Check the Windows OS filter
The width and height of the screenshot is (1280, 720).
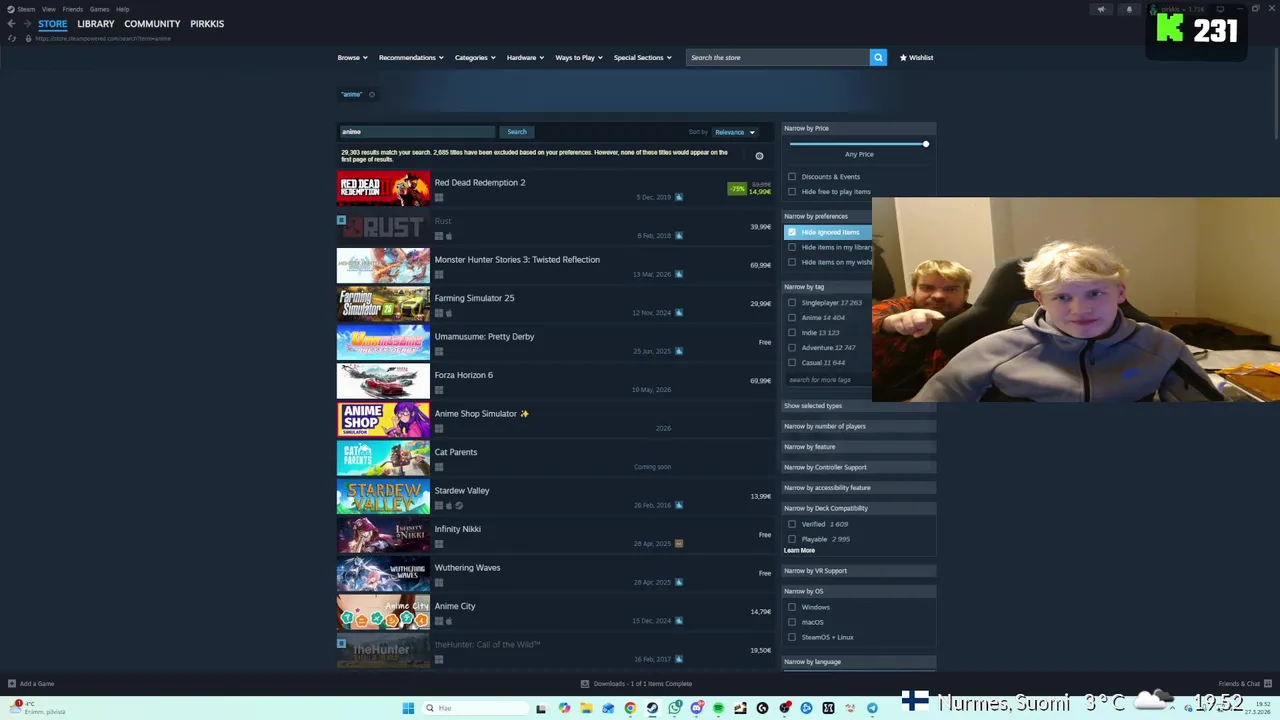pyautogui.click(x=792, y=607)
